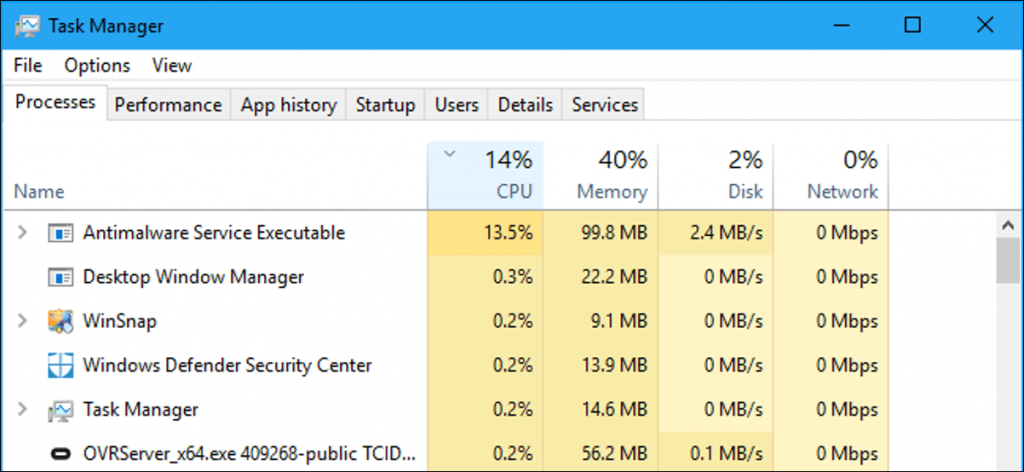Screen dimensions: 1024x472
Task: Expand the WinSnap process group
Action: (x=24, y=322)
